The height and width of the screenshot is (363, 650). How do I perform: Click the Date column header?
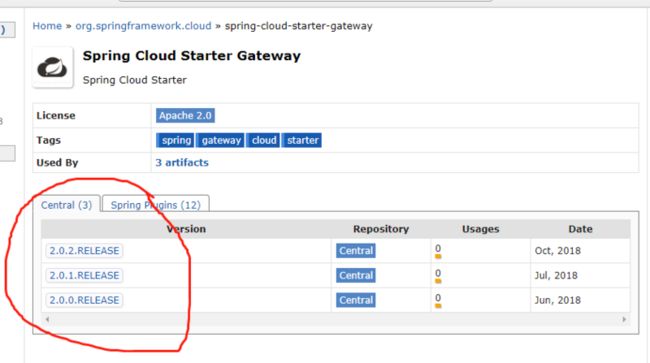(580, 229)
